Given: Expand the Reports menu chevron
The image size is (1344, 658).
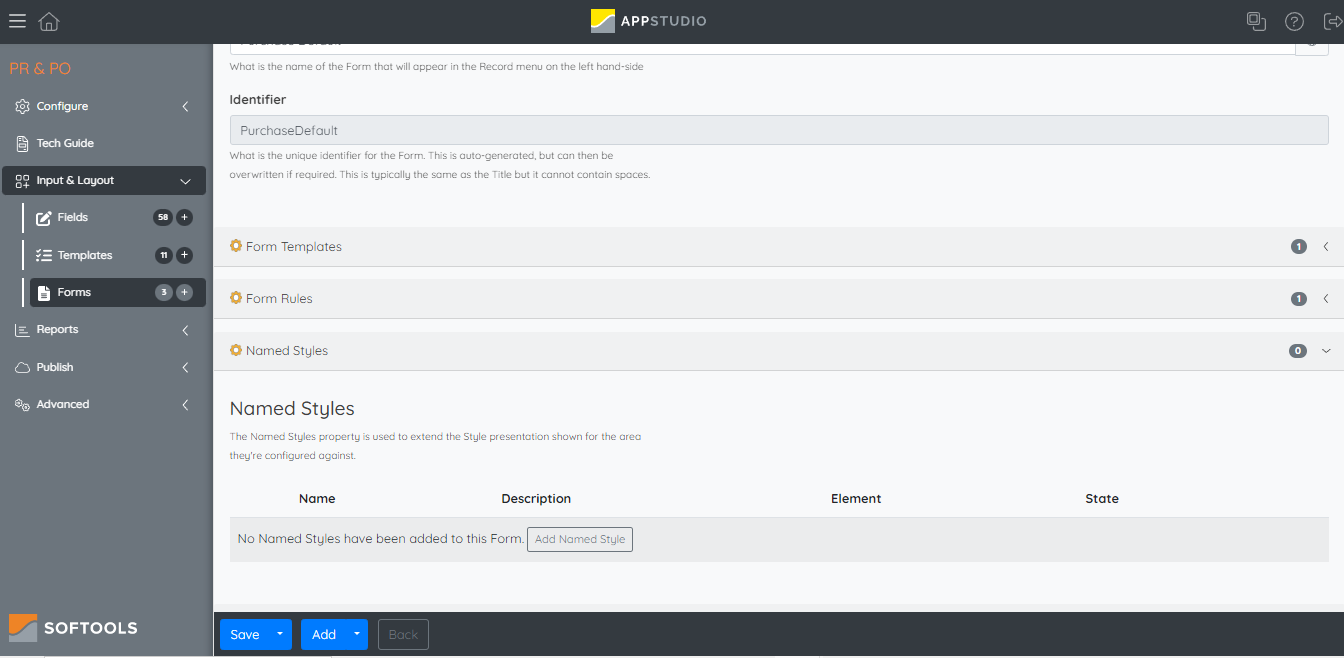Looking at the screenshot, I should 185,330.
